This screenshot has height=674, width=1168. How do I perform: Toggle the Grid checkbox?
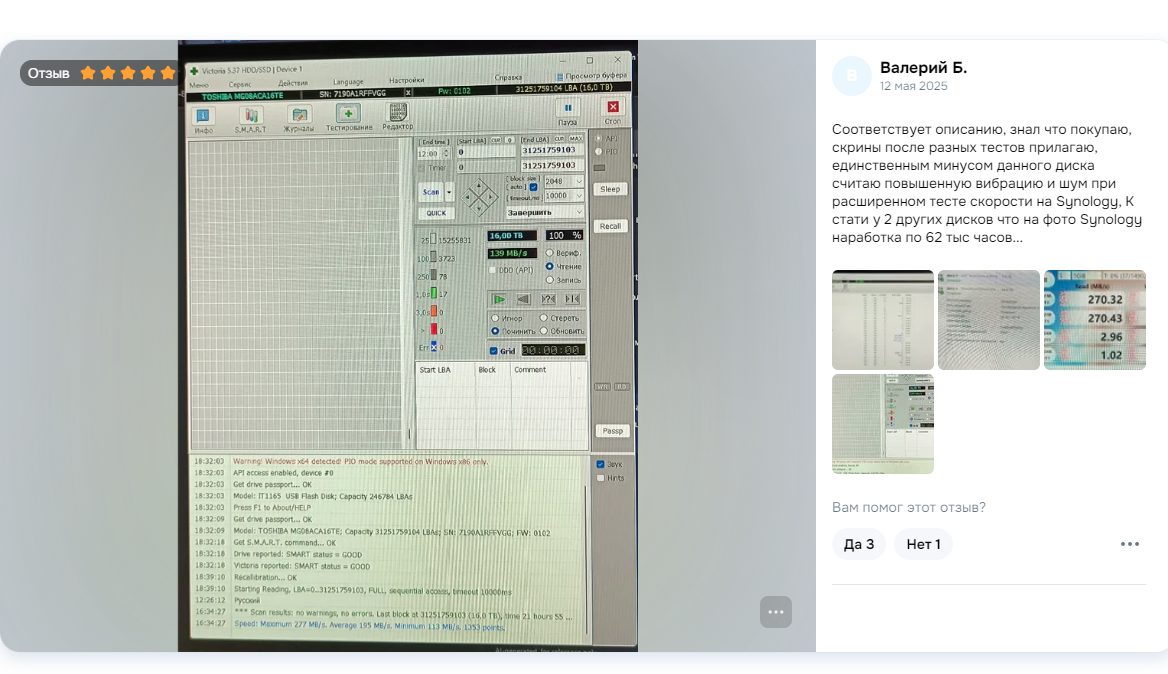493,351
